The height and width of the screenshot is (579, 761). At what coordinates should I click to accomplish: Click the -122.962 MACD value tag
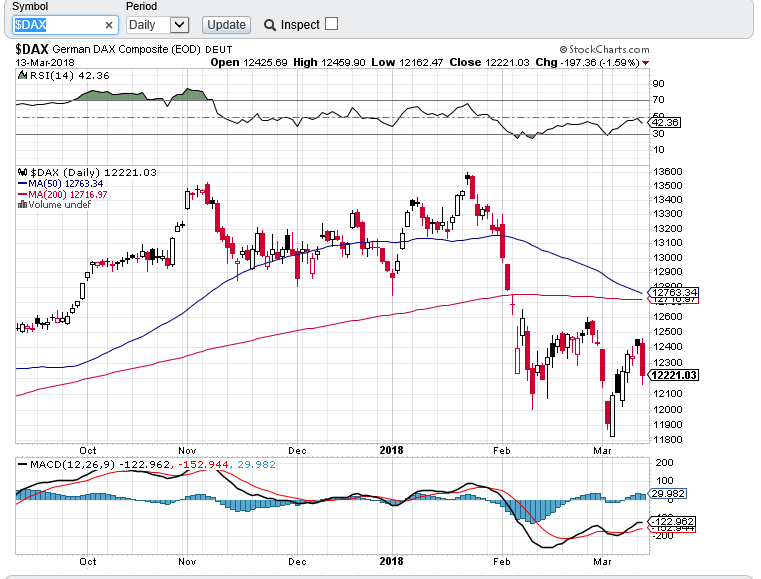click(x=672, y=522)
